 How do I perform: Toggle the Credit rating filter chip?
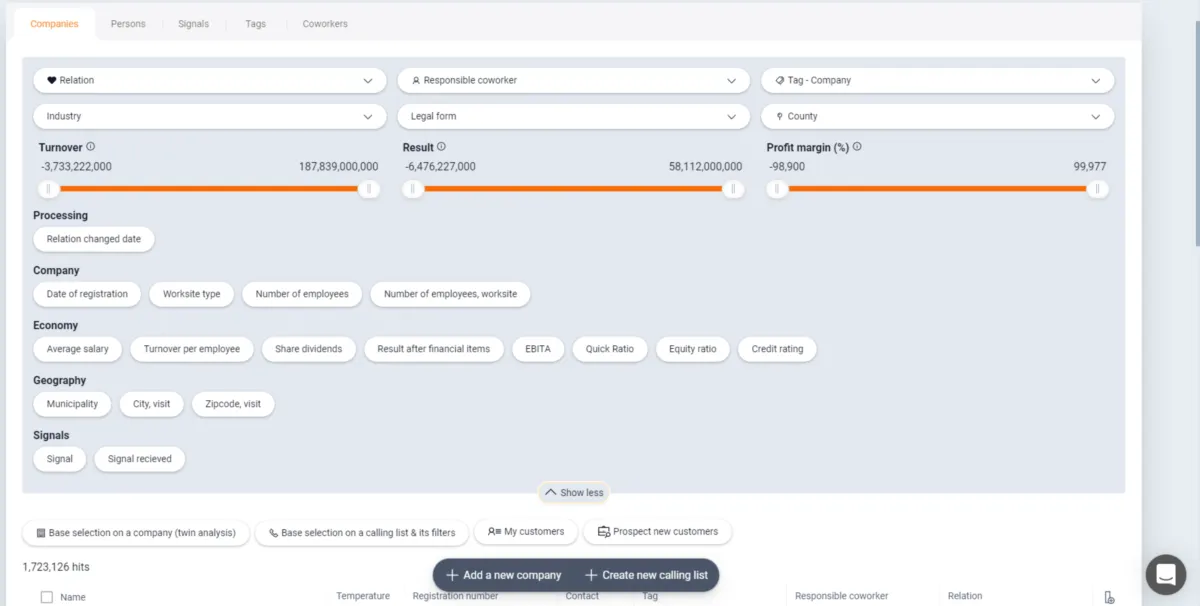[777, 349]
